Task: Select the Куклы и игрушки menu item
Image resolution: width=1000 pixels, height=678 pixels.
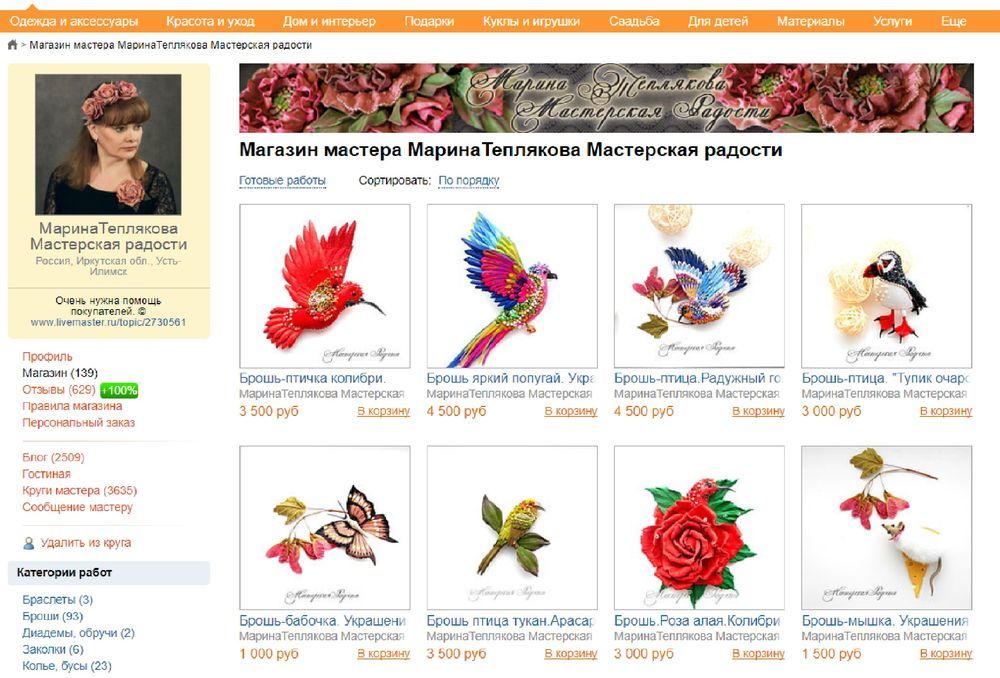Action: [531, 21]
